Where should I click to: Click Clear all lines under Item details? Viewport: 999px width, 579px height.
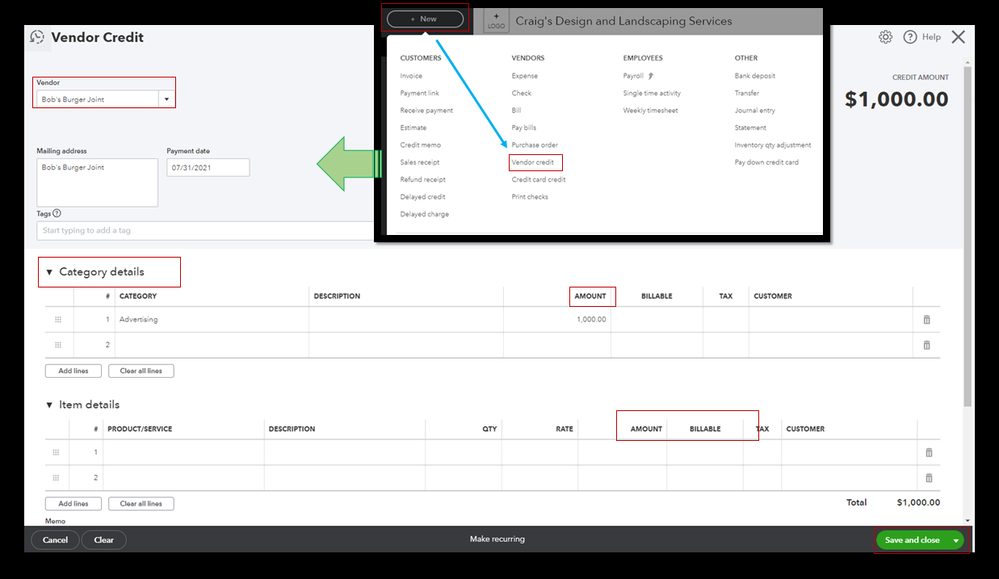click(x=141, y=504)
